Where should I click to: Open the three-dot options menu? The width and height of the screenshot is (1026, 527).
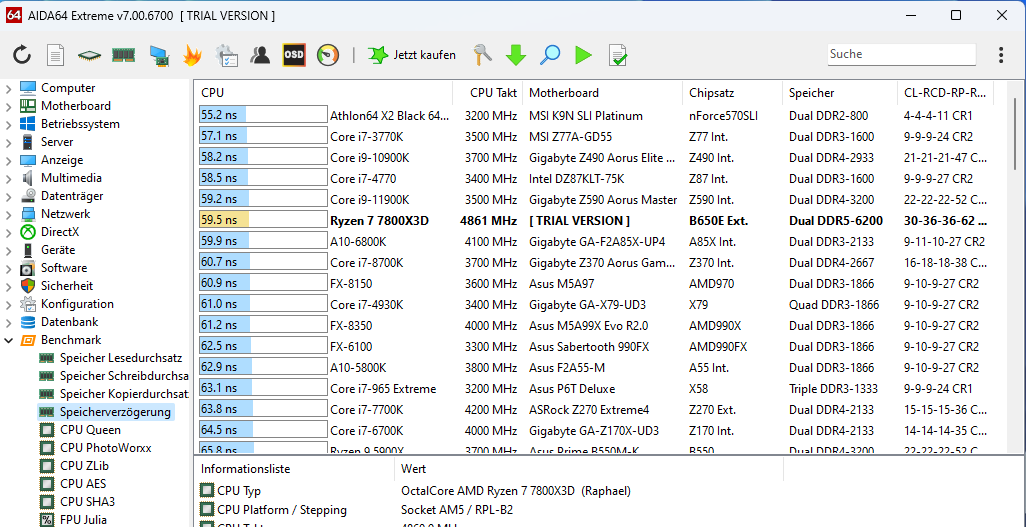(1001, 55)
